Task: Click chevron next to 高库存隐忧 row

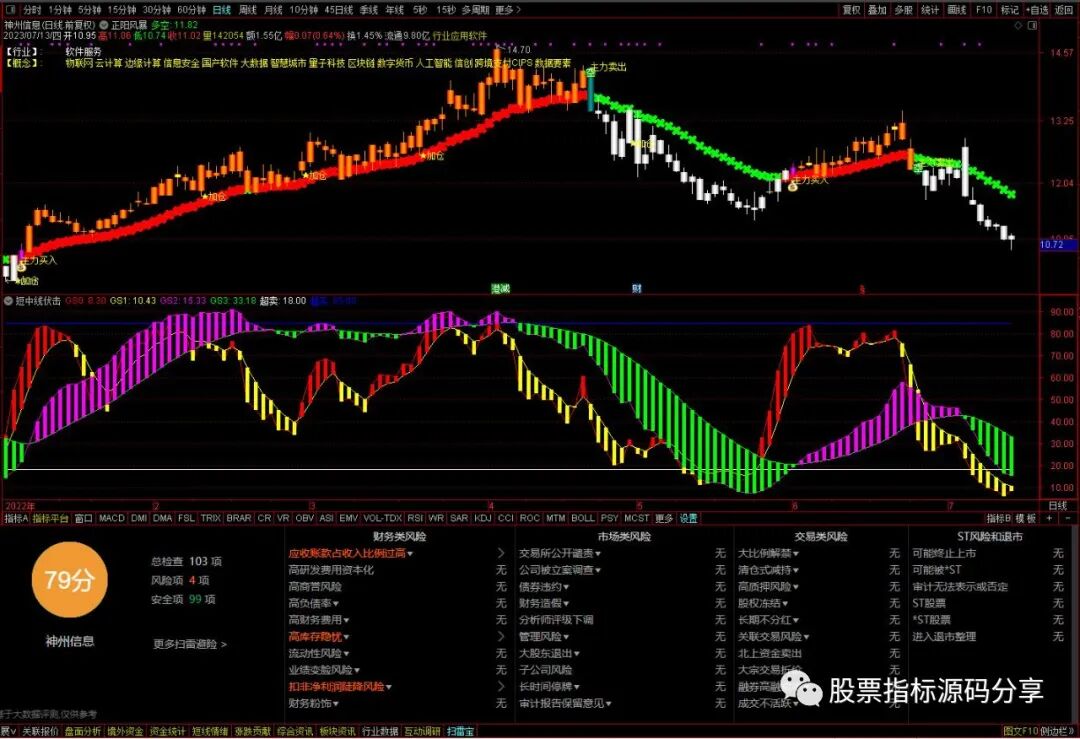Action: 501,636
